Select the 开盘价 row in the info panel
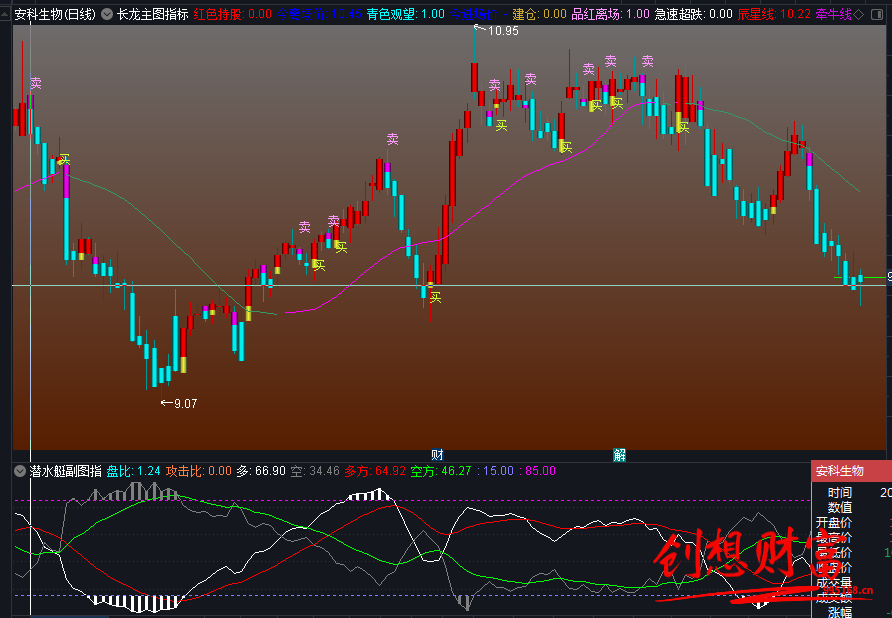This screenshot has height=618, width=892. click(852, 522)
